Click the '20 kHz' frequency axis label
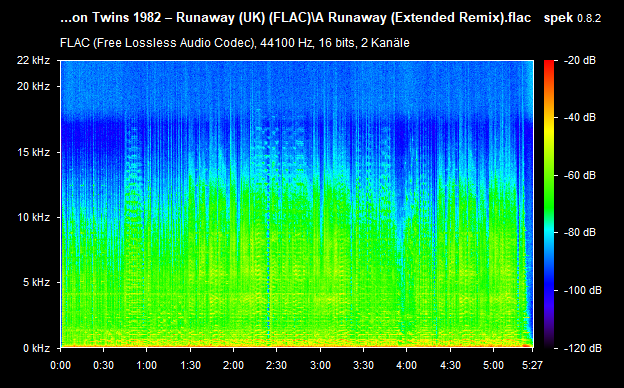Viewport: 624px width, 388px height. tap(33, 86)
